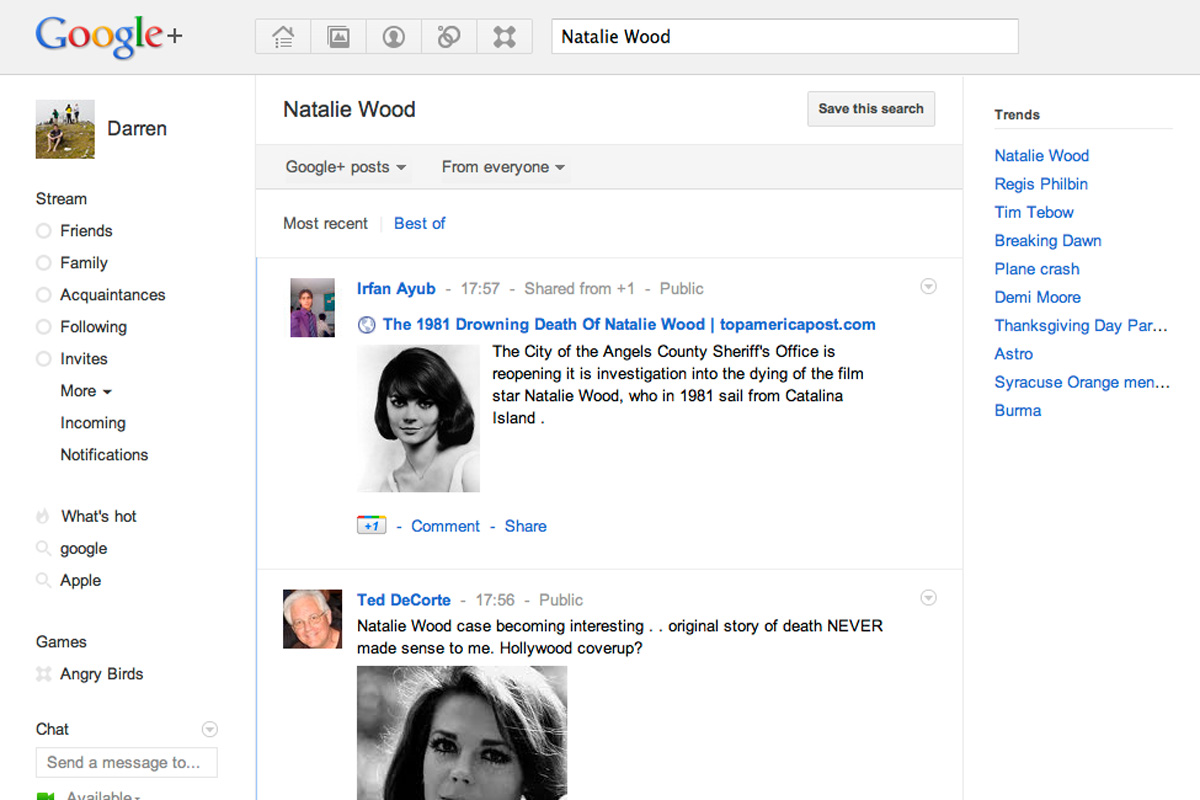Open the From everyone dropdown
This screenshot has width=1200, height=800.
(502, 167)
